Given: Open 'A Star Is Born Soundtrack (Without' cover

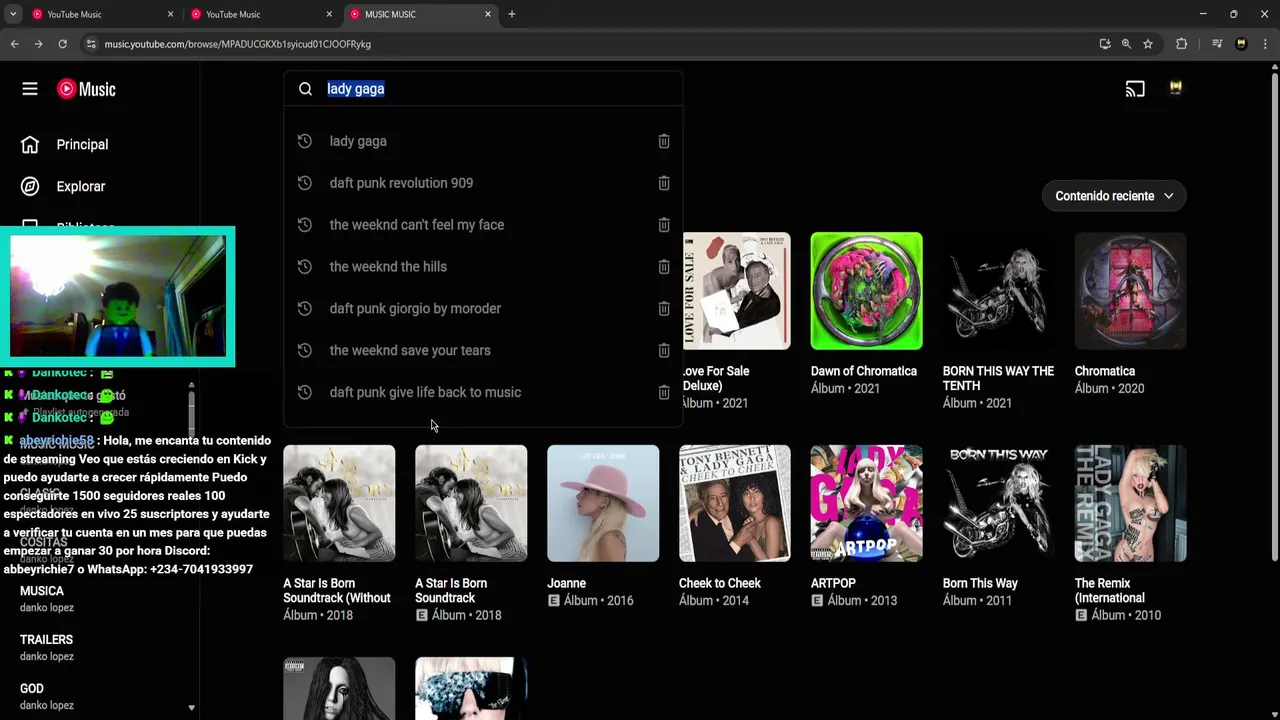Looking at the screenshot, I should (339, 503).
